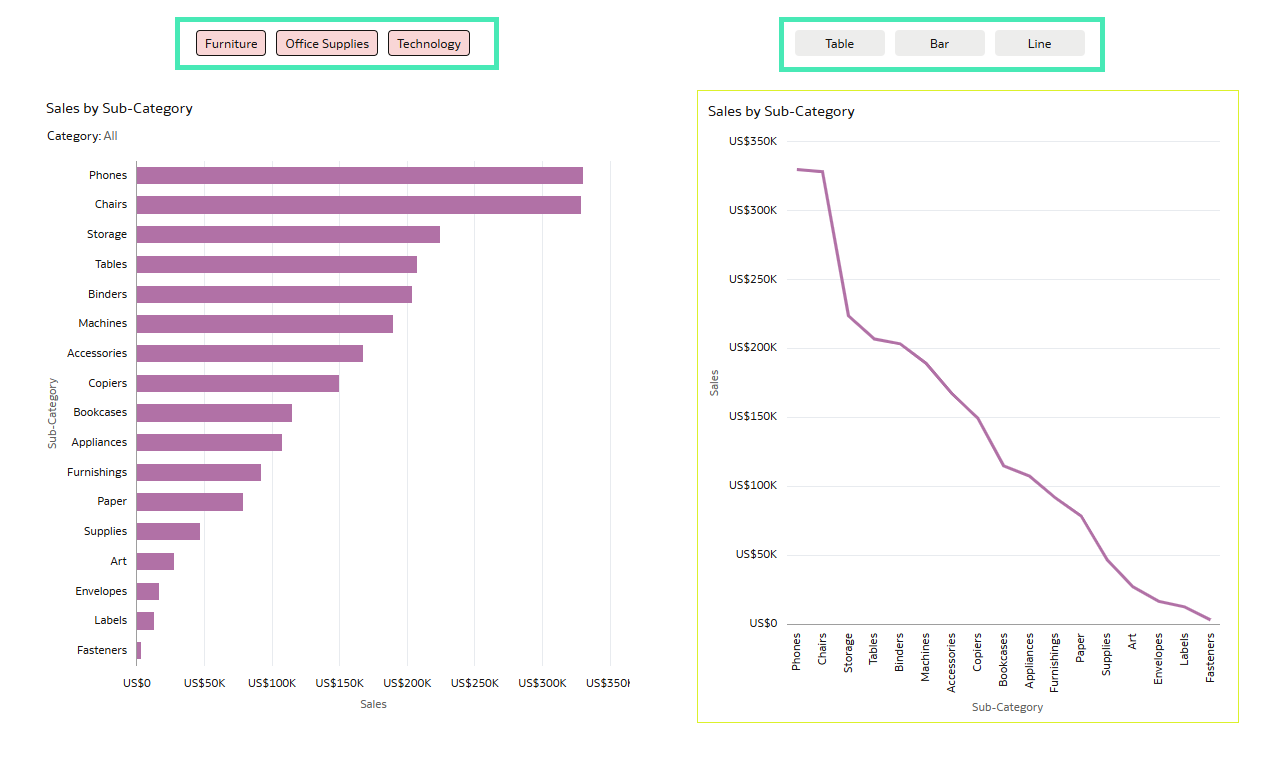This screenshot has width=1278, height=758.
Task: Click the line chart's Sales by Sub-Category title
Action: coord(781,112)
